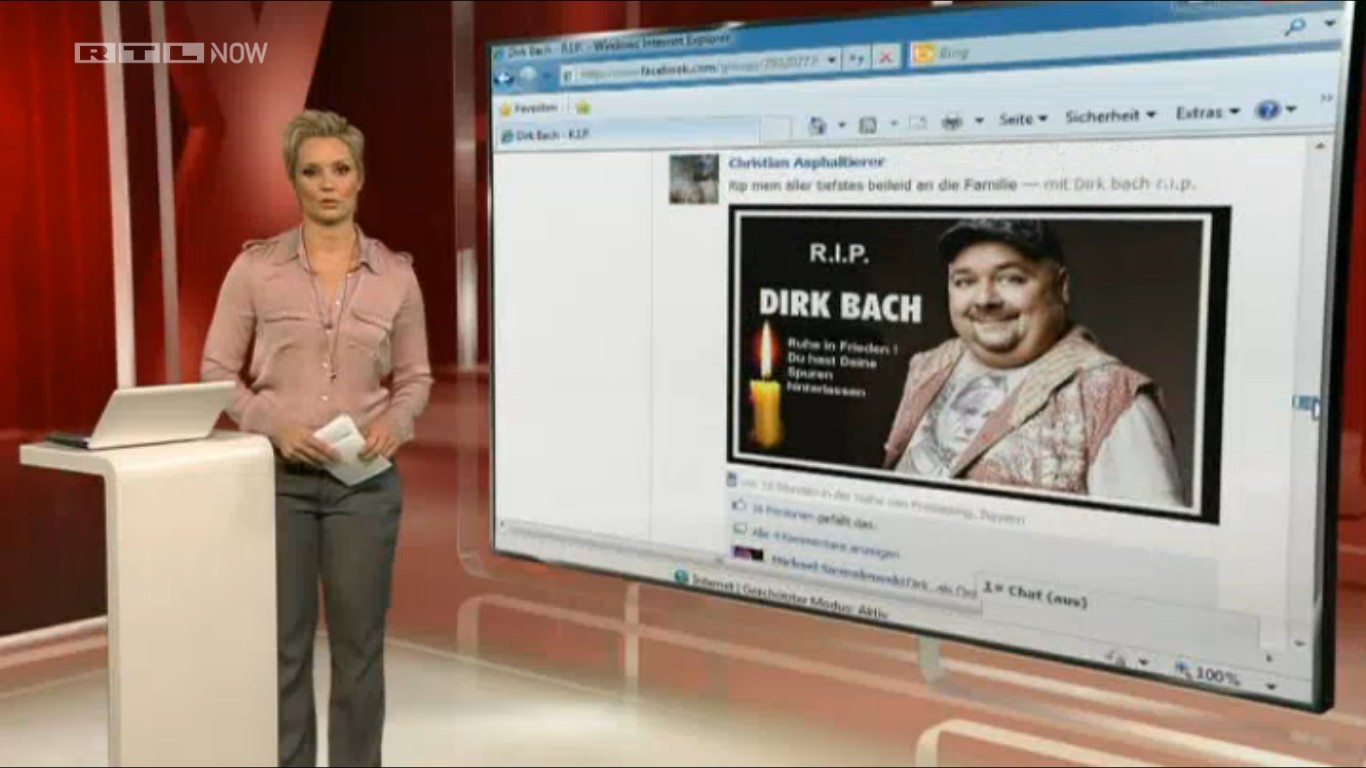
Task: Click the vertical scrollbar down arrow
Action: [x=1299, y=644]
